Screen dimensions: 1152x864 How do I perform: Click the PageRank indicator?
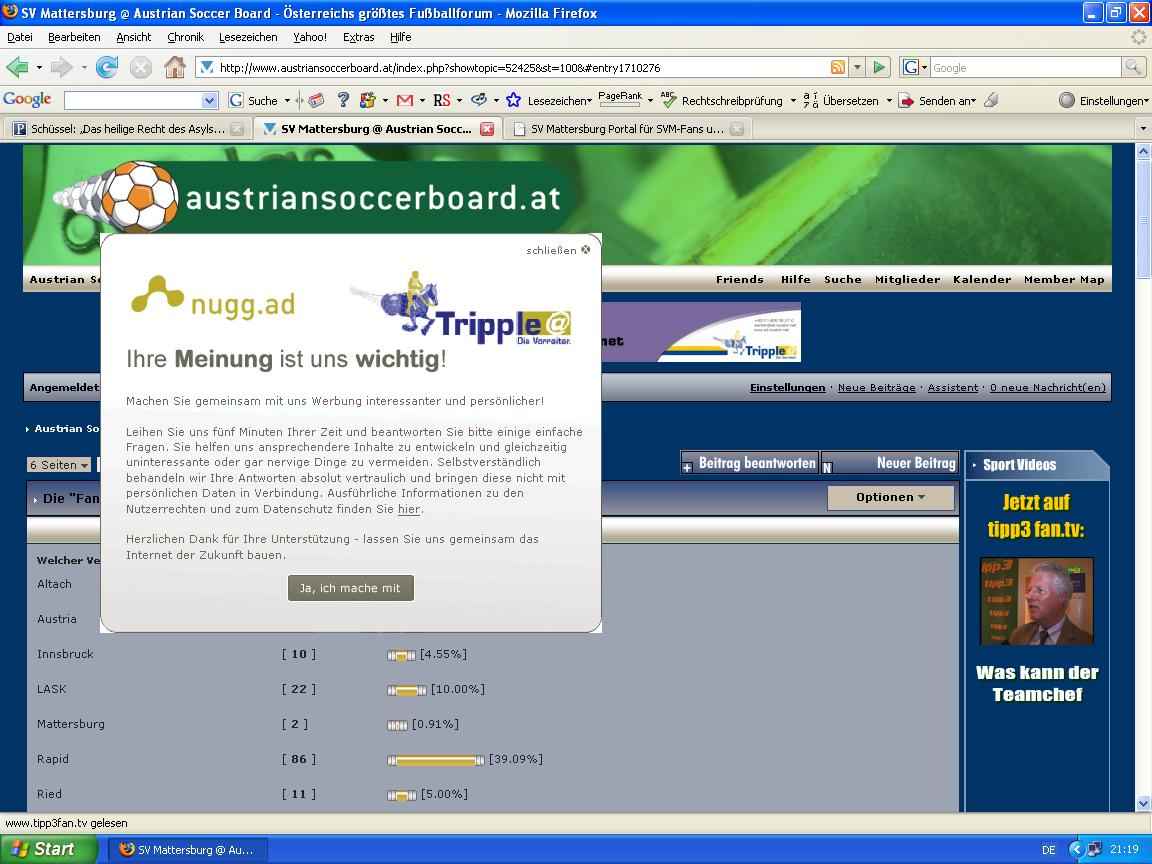(620, 98)
